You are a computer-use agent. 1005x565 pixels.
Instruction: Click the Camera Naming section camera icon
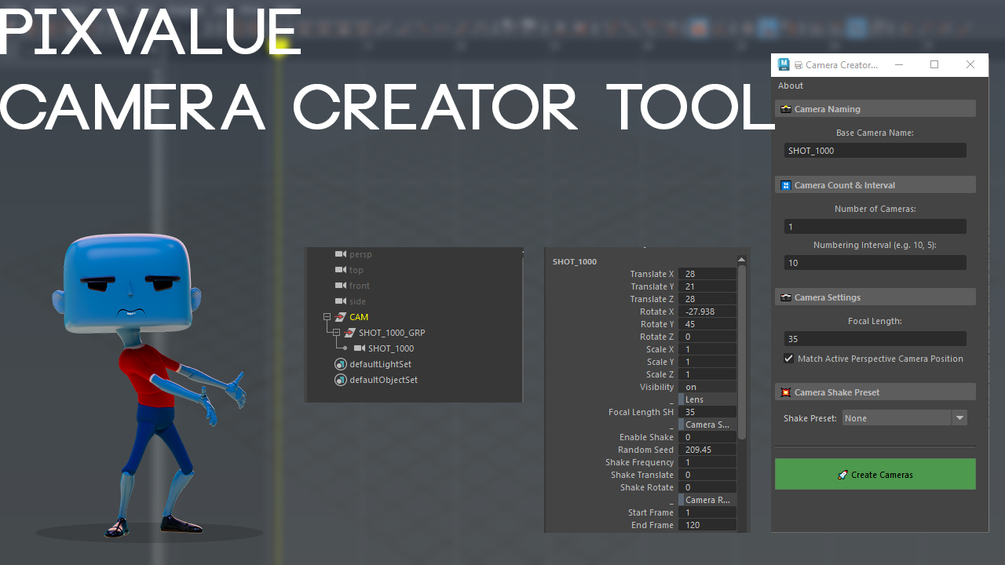pyautogui.click(x=786, y=109)
